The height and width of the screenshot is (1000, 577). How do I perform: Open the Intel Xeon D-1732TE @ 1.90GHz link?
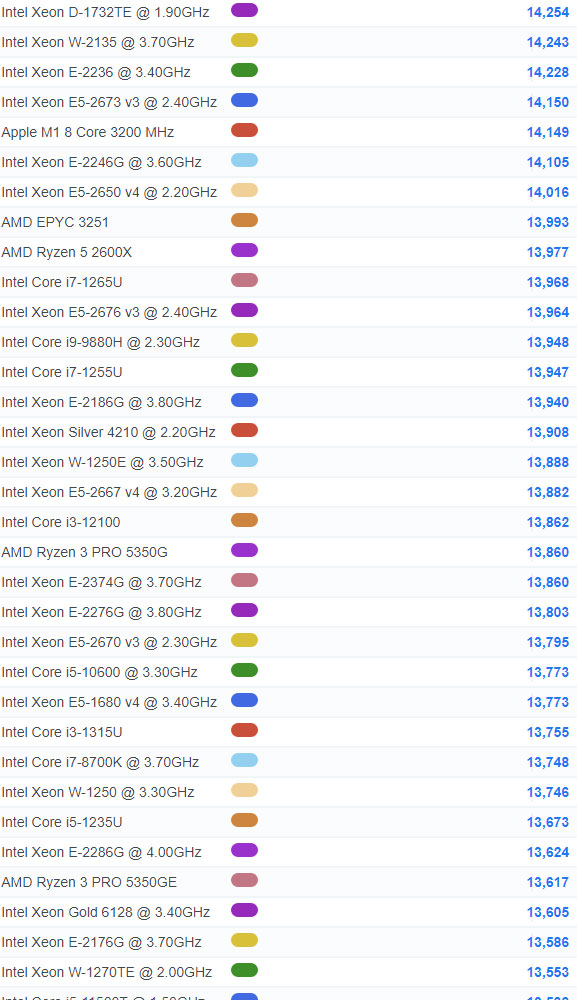pyautogui.click(x=105, y=12)
